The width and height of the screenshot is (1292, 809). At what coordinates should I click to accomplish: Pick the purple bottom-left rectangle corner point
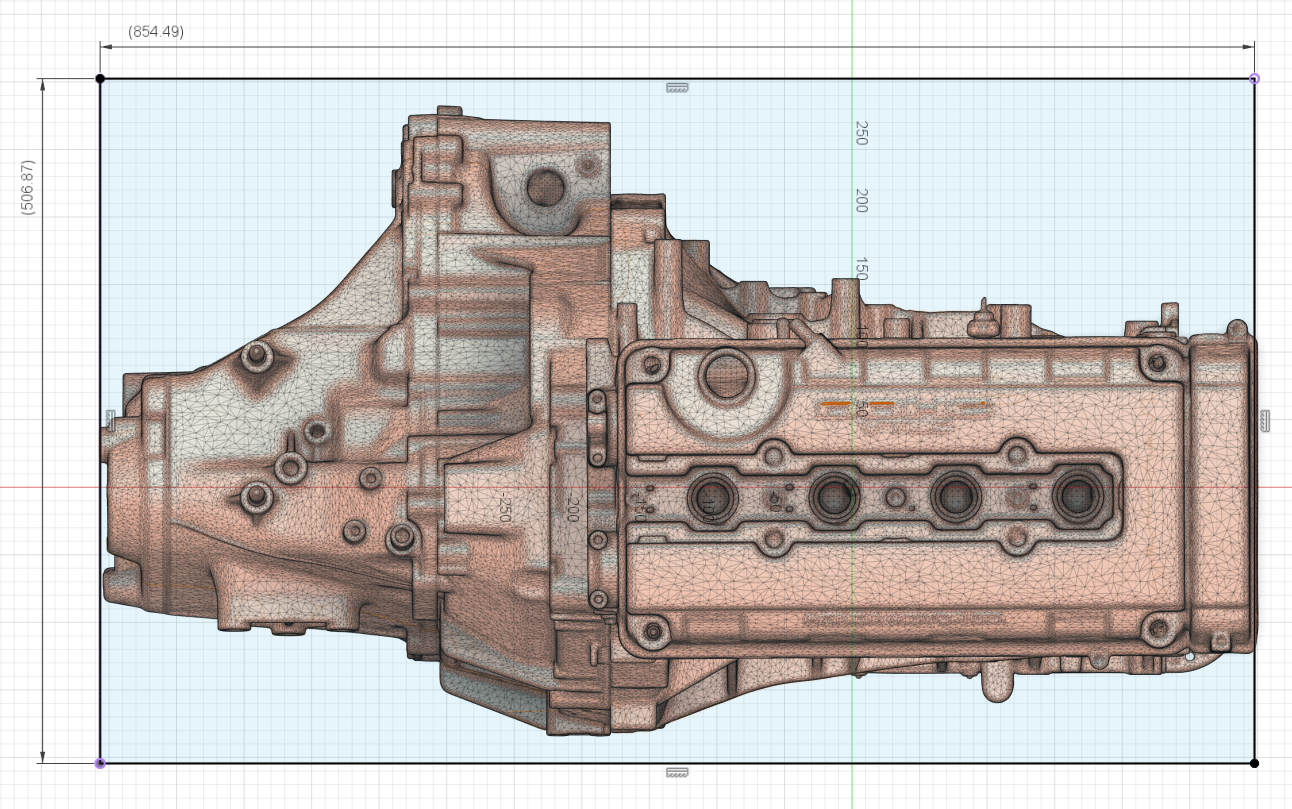(x=100, y=763)
